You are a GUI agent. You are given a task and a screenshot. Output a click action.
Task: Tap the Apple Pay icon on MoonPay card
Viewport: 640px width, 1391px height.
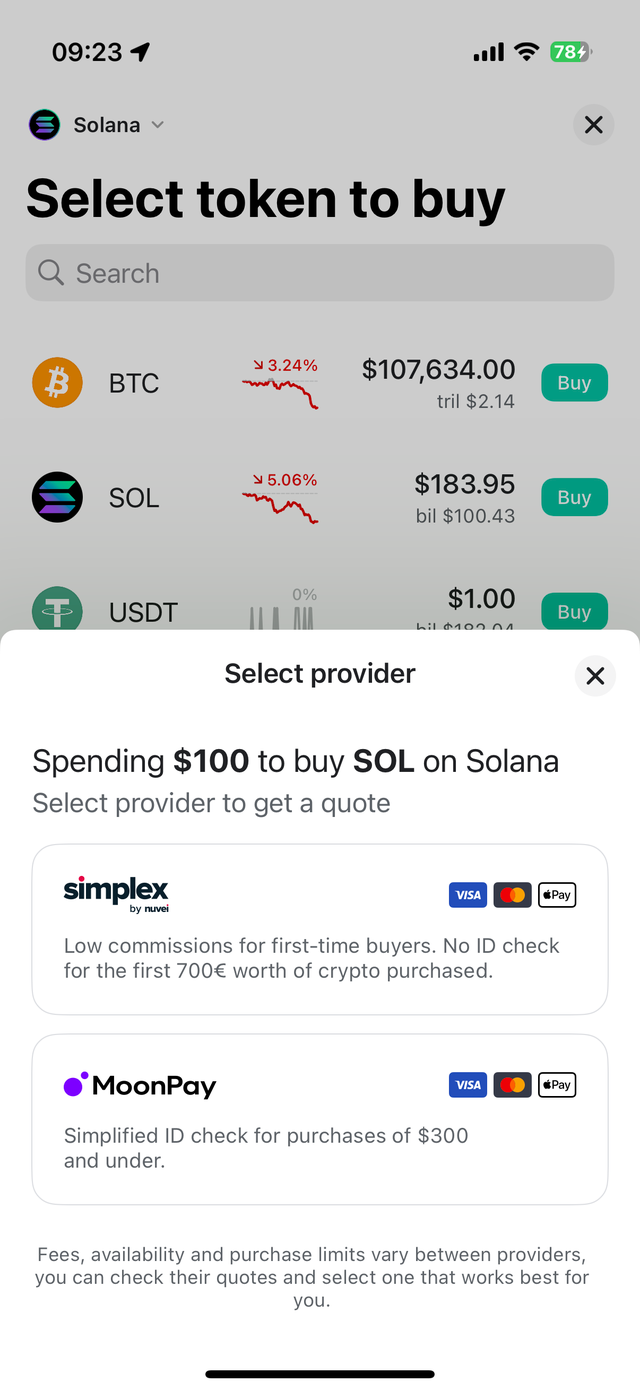tap(557, 1085)
